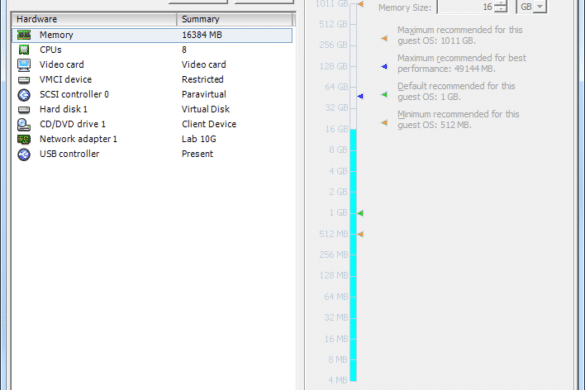This screenshot has width=585, height=390.
Task: Click the VMCI device icon
Action: coord(24,80)
